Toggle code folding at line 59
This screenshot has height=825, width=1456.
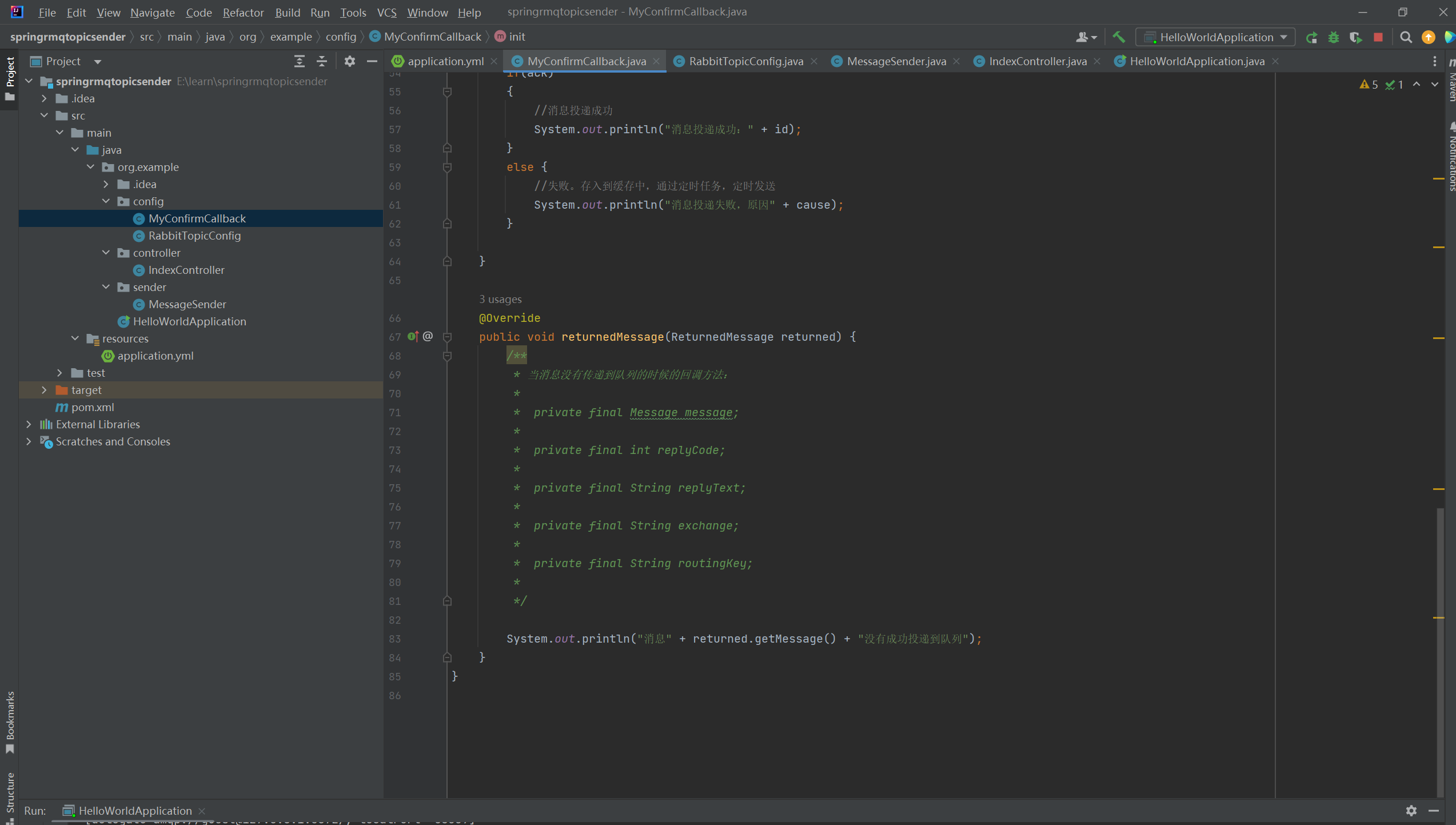coord(448,167)
